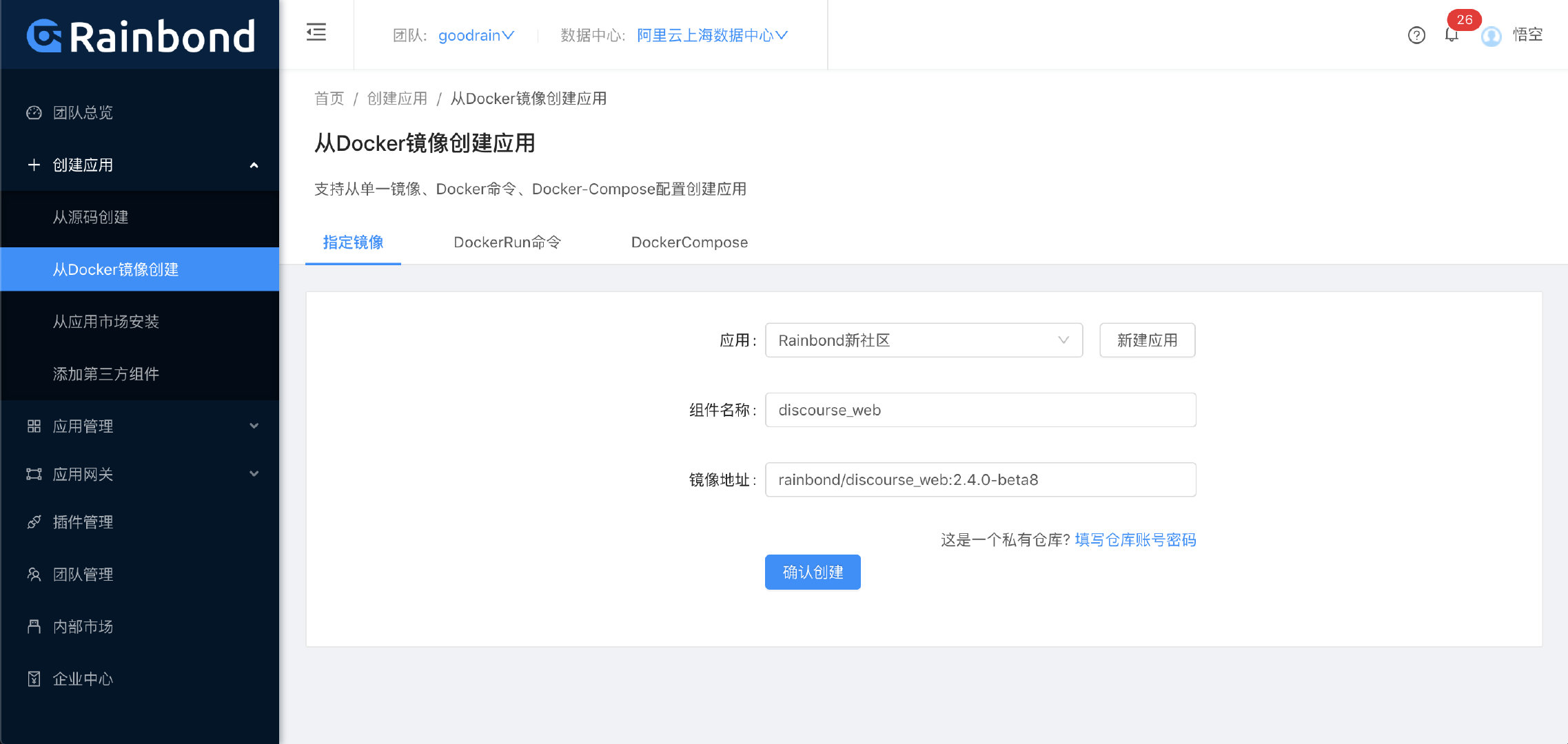The image size is (1568, 744).
Task: Open 团队管理 from the sidebar
Action: (x=83, y=574)
